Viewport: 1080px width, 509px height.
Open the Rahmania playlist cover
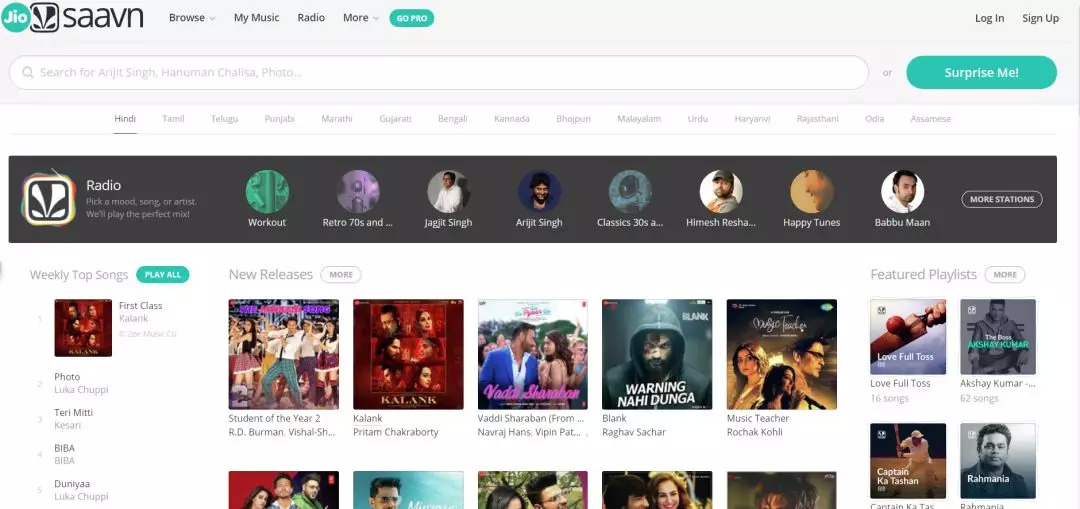(998, 461)
